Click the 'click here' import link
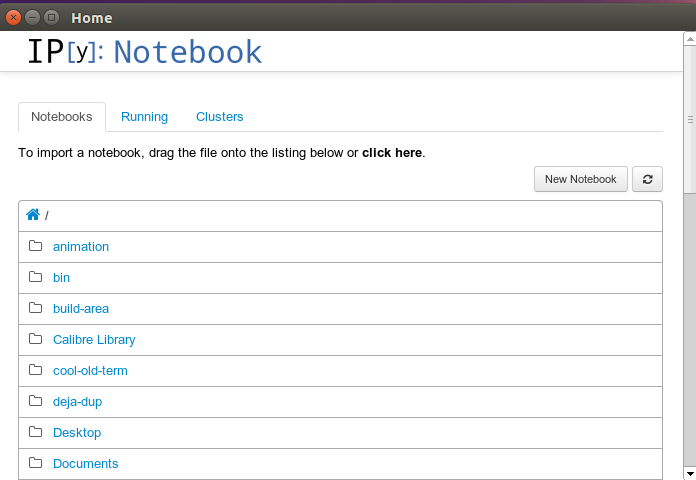 392,153
